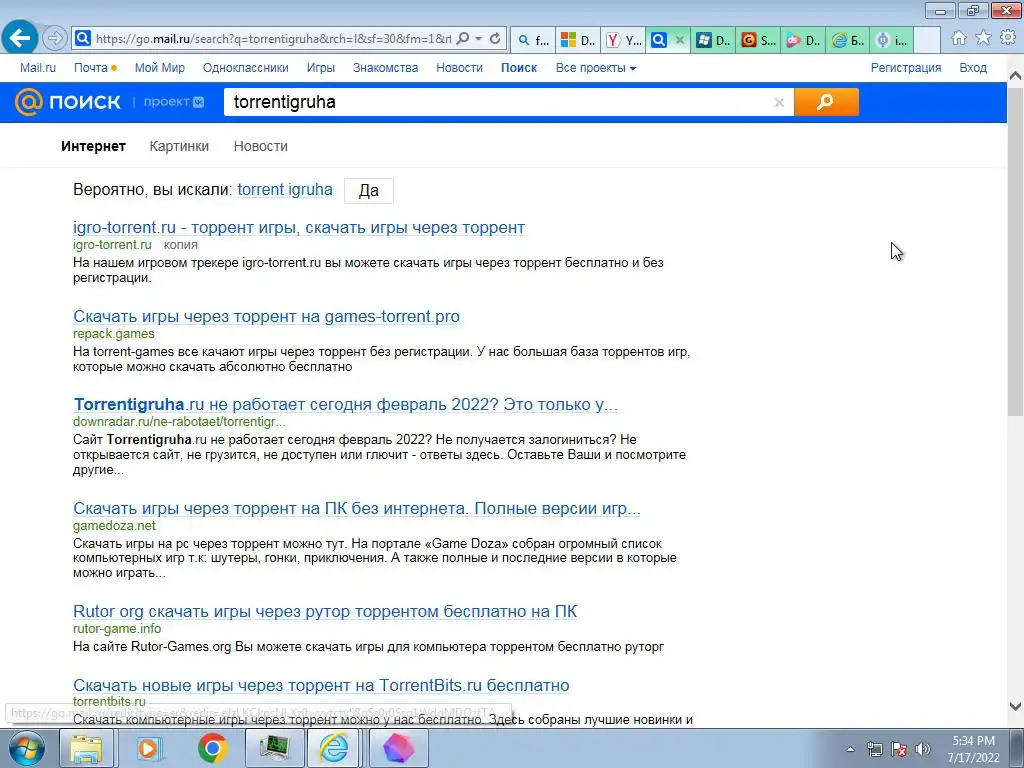The image size is (1024, 768).
Task: Click the @ Поиск logo
Action: (67, 102)
